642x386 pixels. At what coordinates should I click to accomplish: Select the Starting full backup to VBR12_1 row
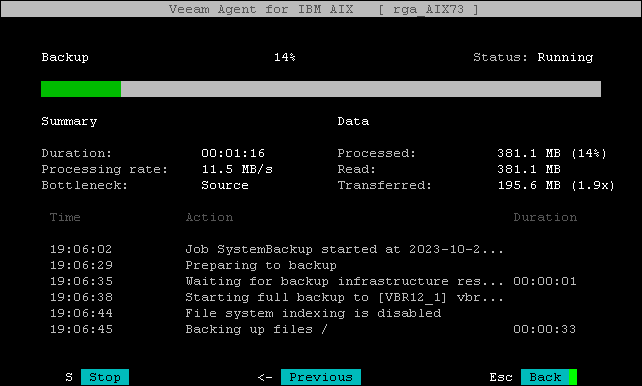click(313, 297)
